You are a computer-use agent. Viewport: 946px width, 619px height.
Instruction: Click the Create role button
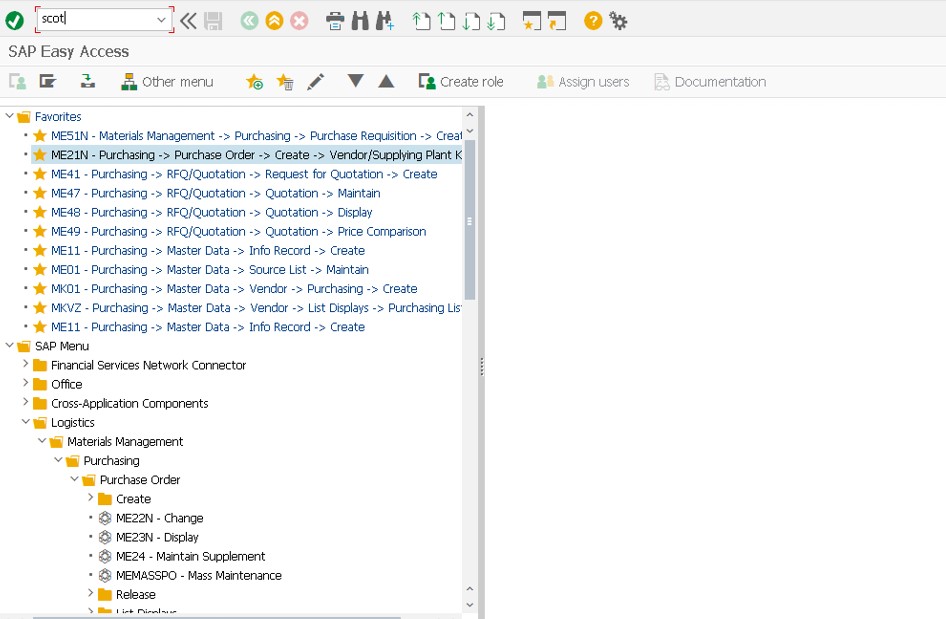(461, 82)
